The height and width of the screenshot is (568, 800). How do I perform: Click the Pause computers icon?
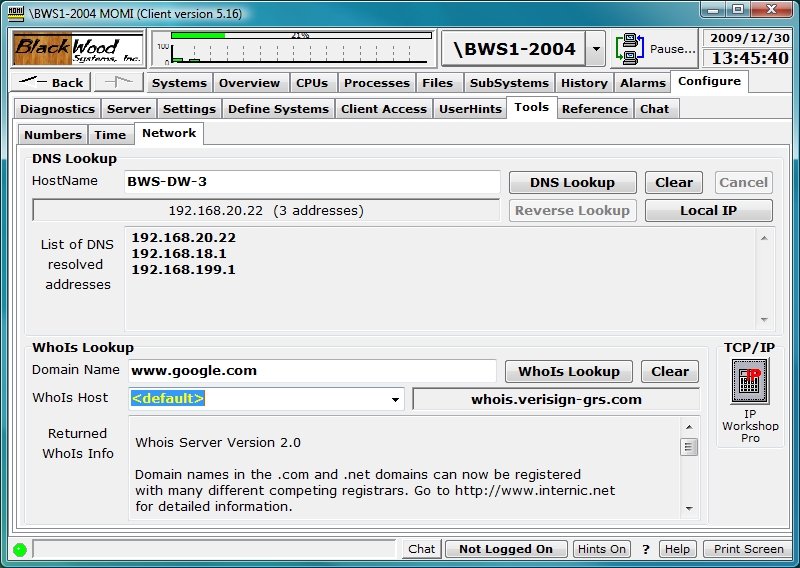[631, 48]
